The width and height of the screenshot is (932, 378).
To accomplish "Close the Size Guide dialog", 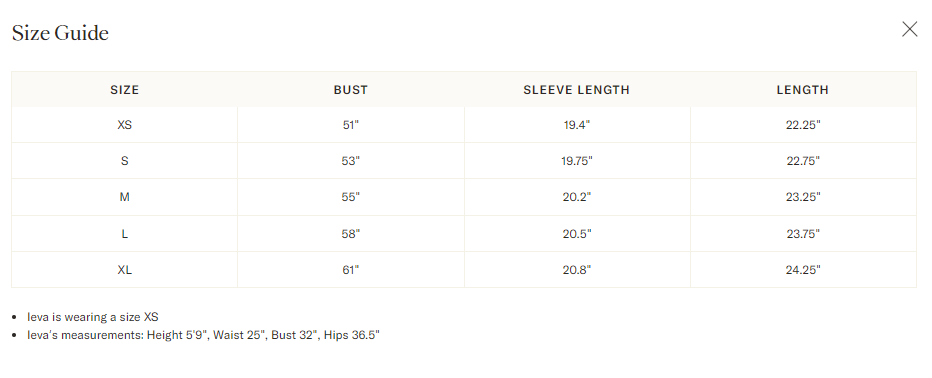I will (x=909, y=29).
